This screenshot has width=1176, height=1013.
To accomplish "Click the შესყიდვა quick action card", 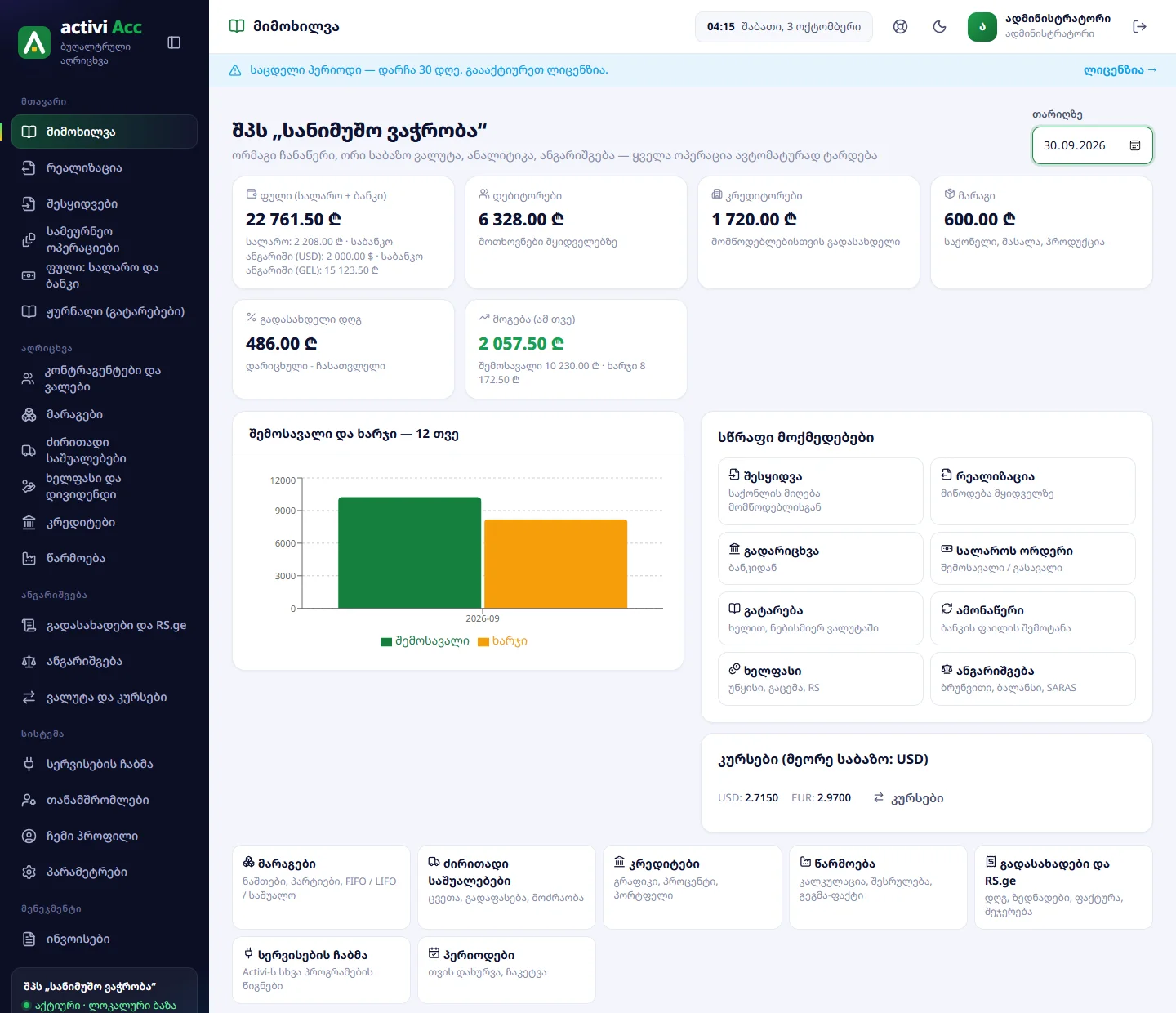I will click(820, 491).
